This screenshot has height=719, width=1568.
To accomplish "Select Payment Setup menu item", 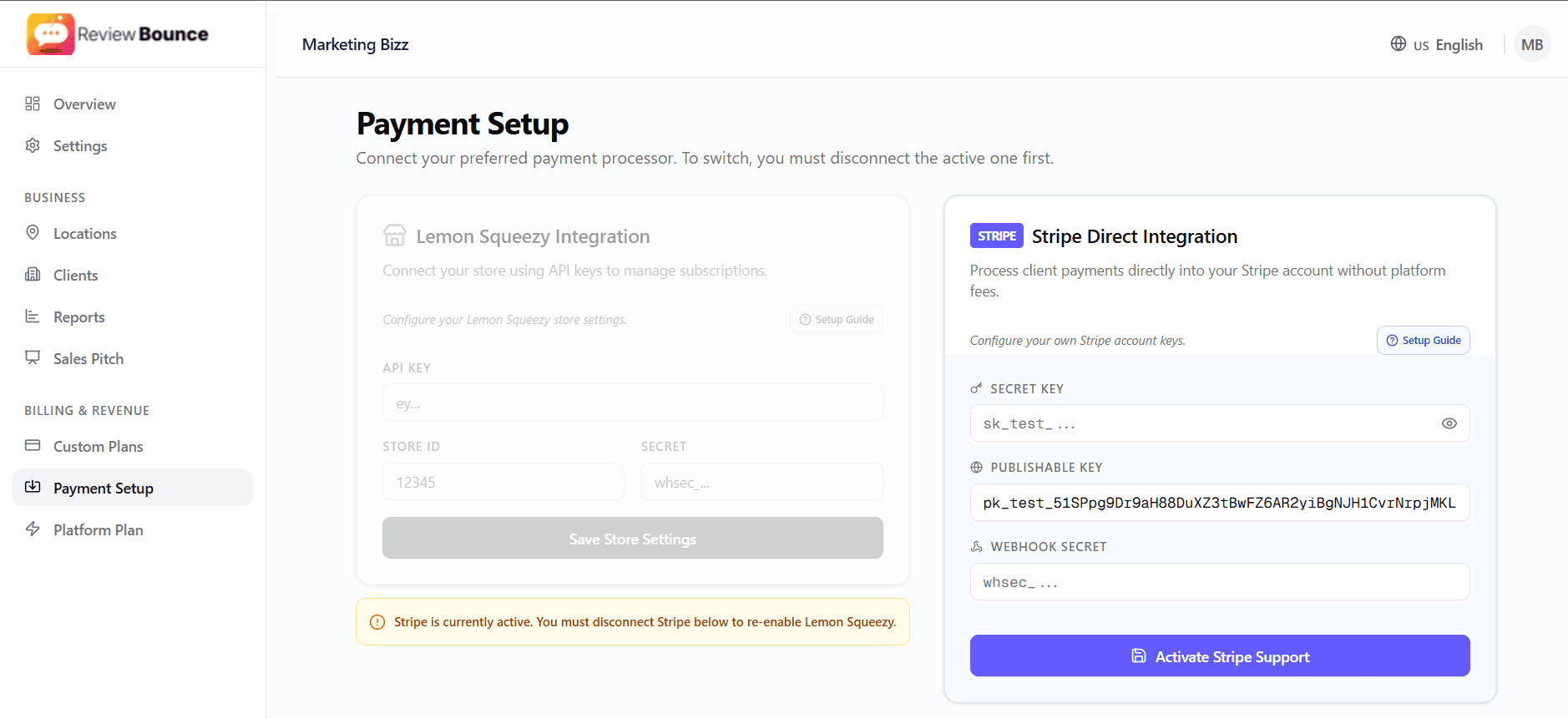I will 133,488.
